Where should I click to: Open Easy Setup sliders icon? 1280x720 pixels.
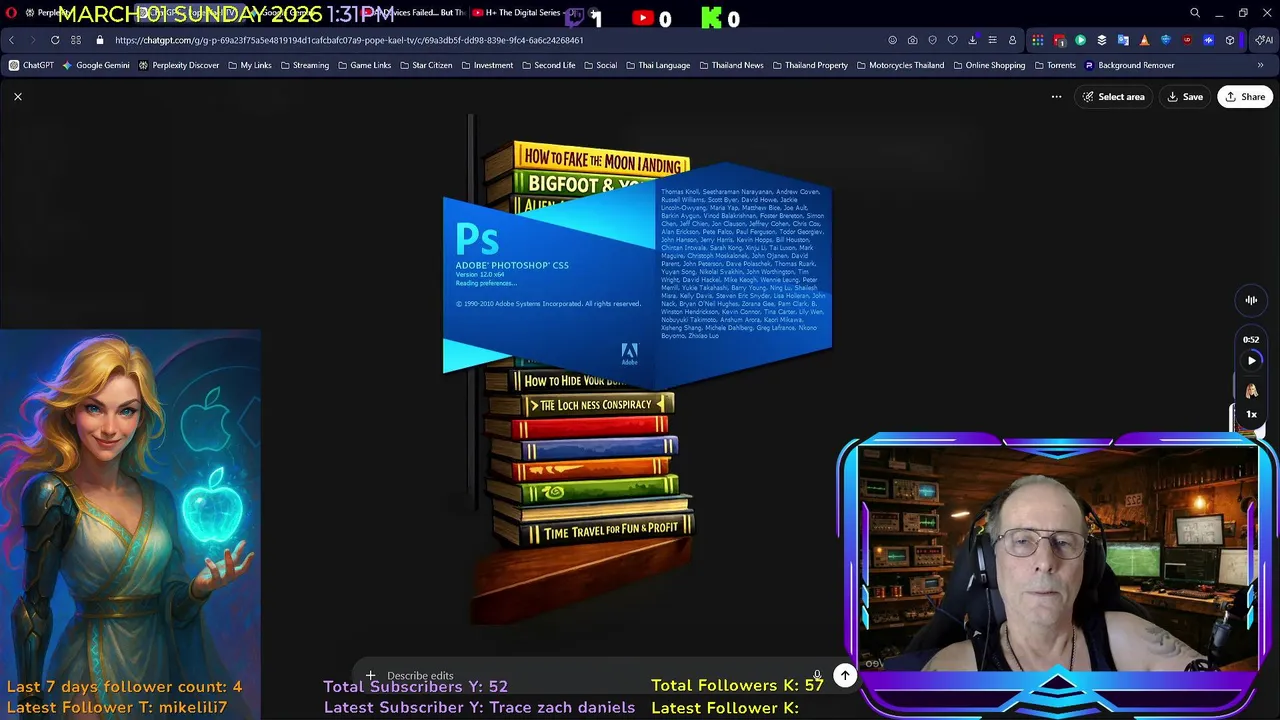tap(992, 40)
